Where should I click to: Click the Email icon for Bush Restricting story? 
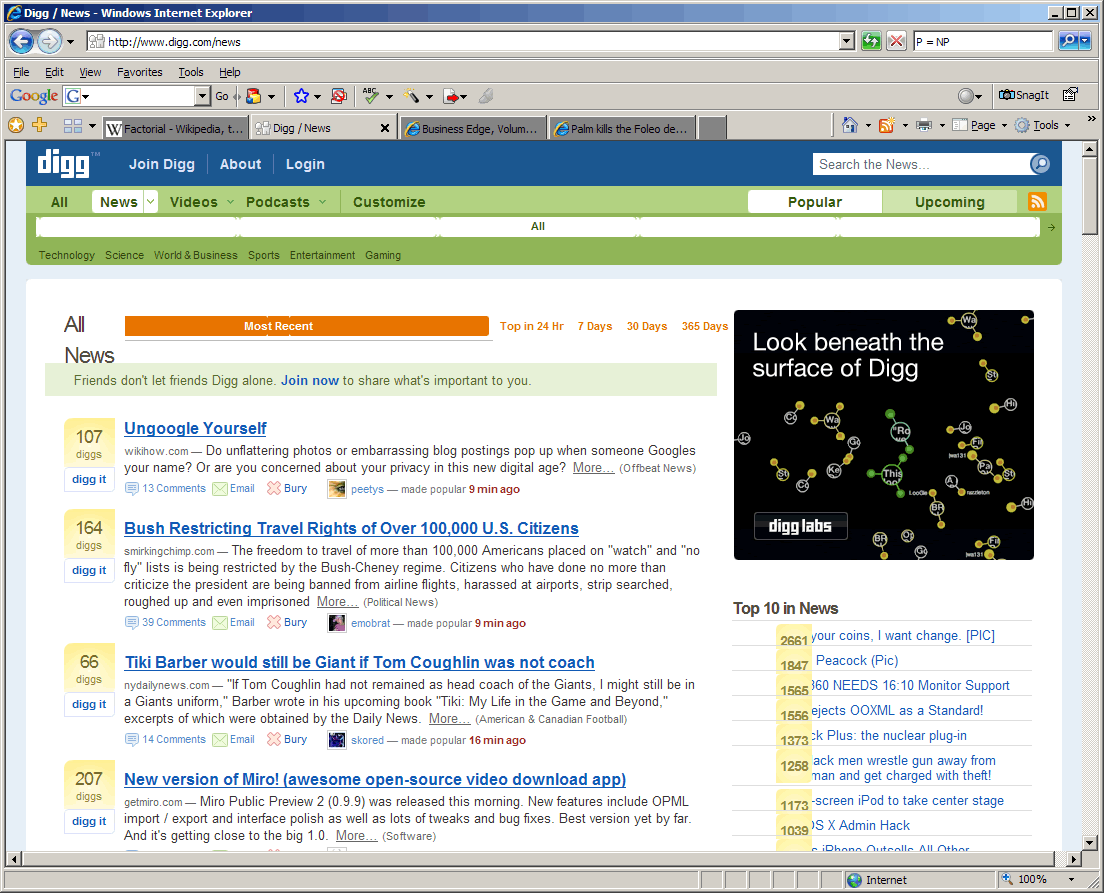point(220,623)
